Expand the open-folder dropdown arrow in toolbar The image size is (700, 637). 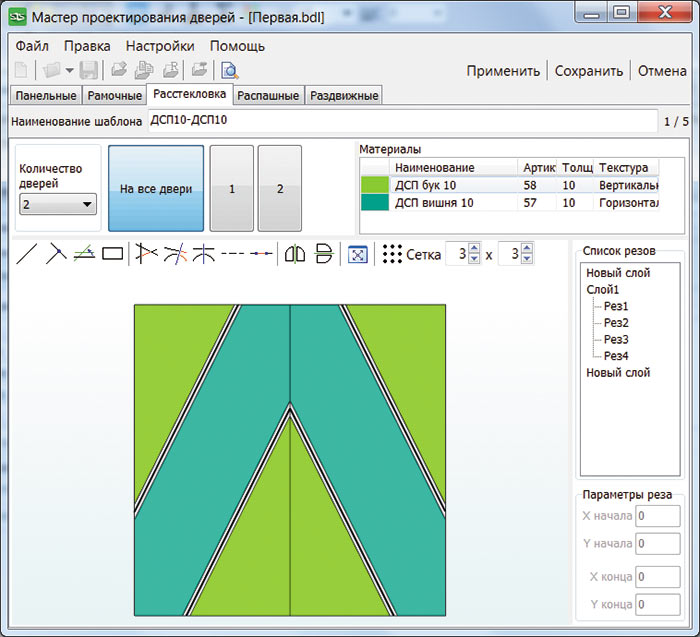click(68, 70)
